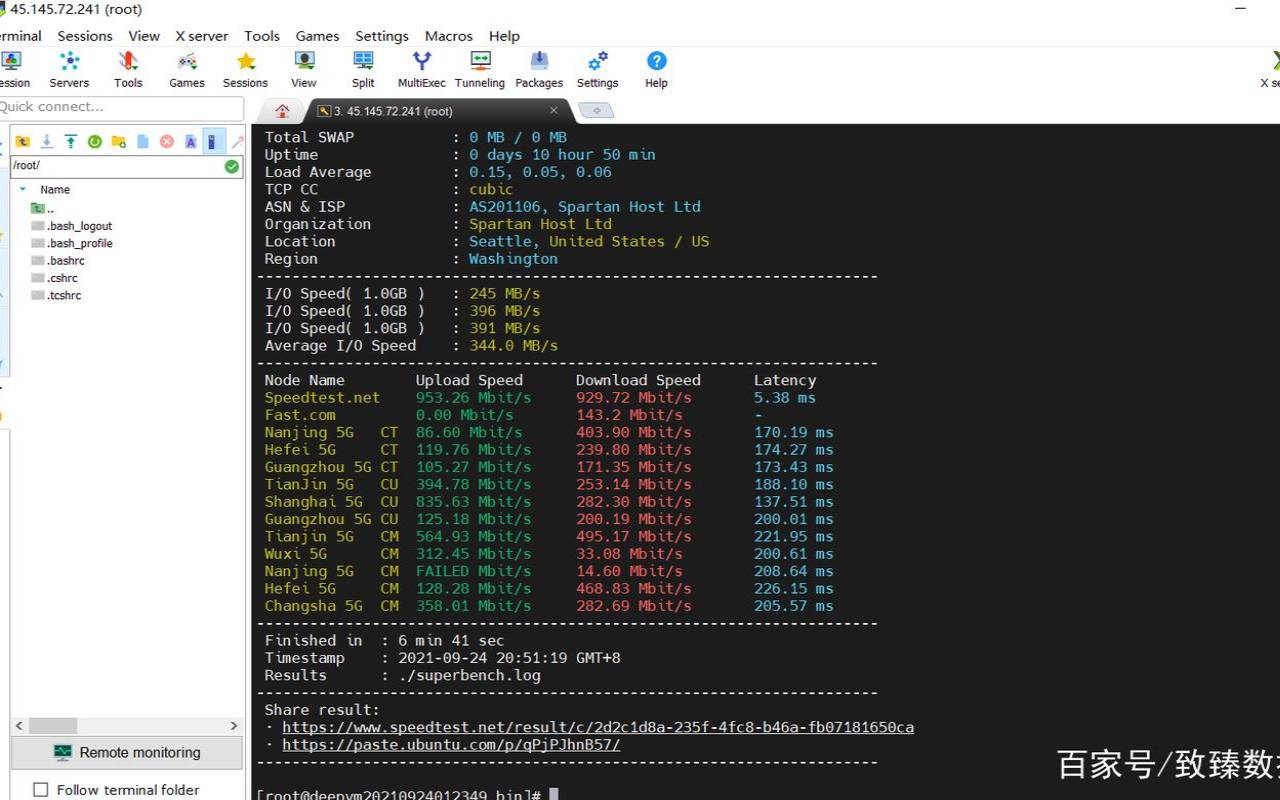Click the Seattle, United States / US location text
This screenshot has width=1280, height=800.
589,242
